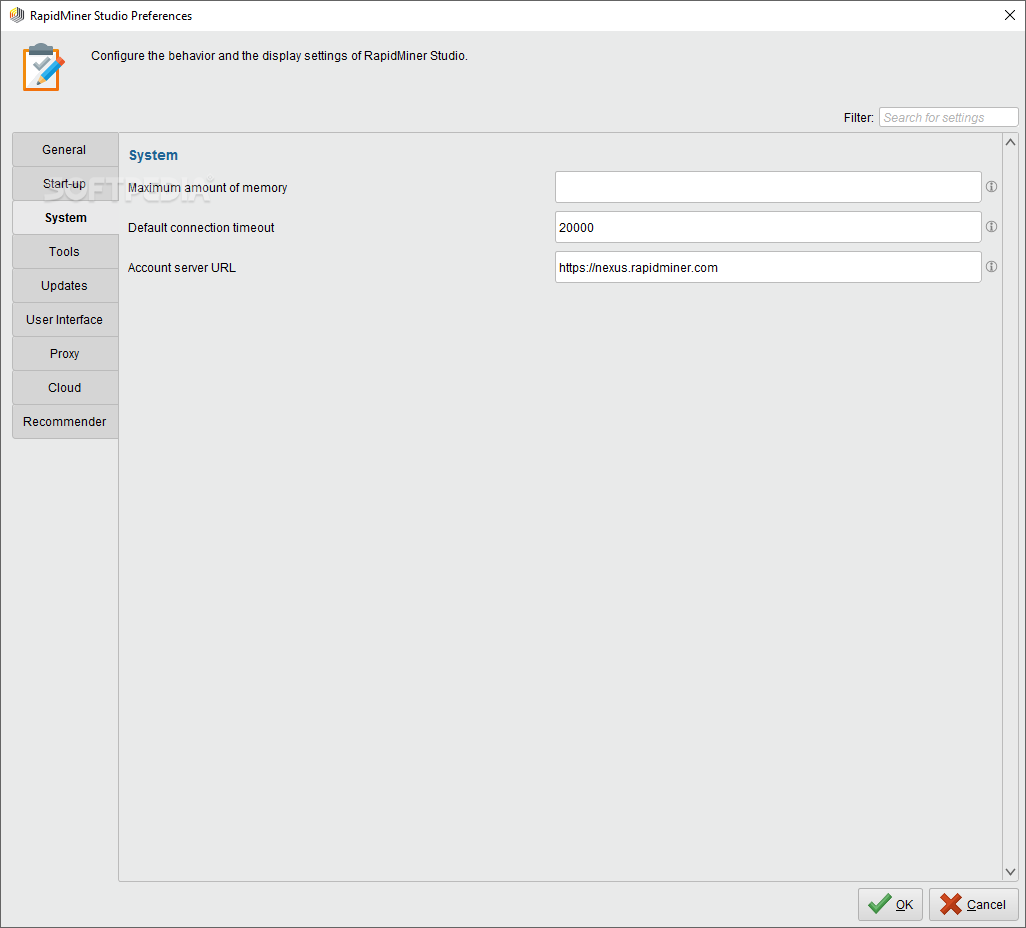
Task: Select the System tab
Action: (65, 218)
